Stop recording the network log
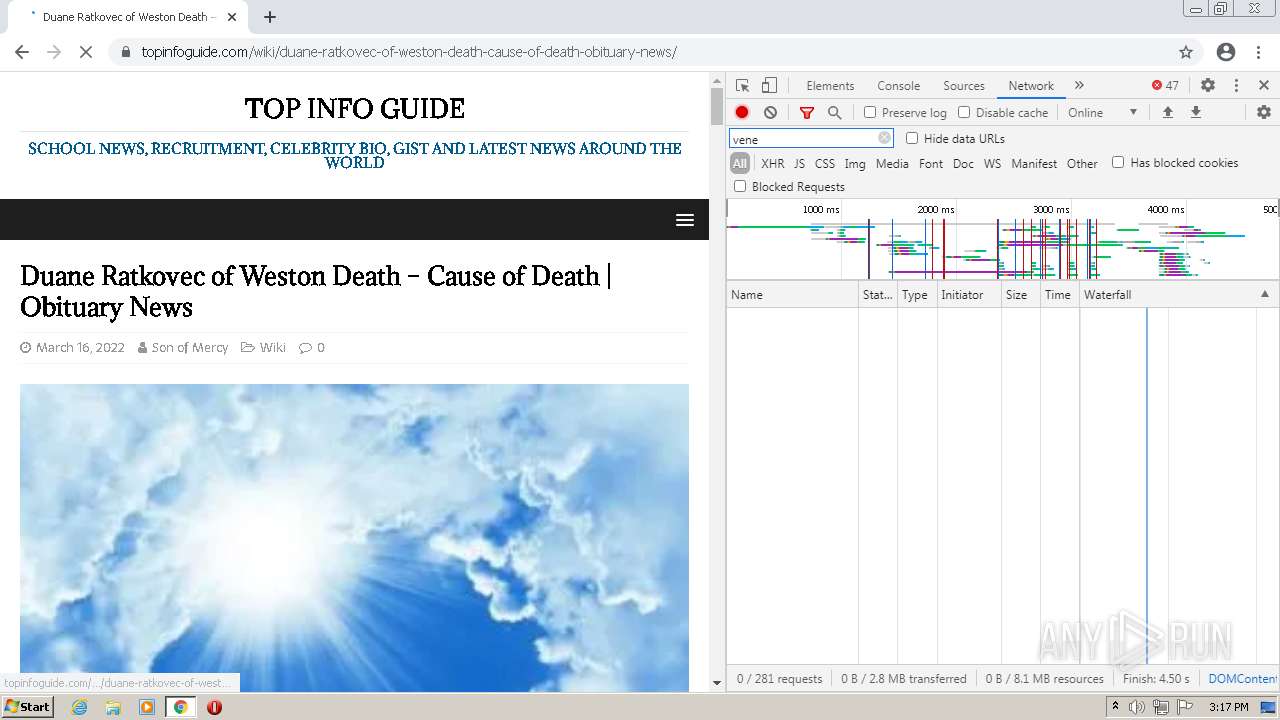The image size is (1280, 720). click(742, 113)
